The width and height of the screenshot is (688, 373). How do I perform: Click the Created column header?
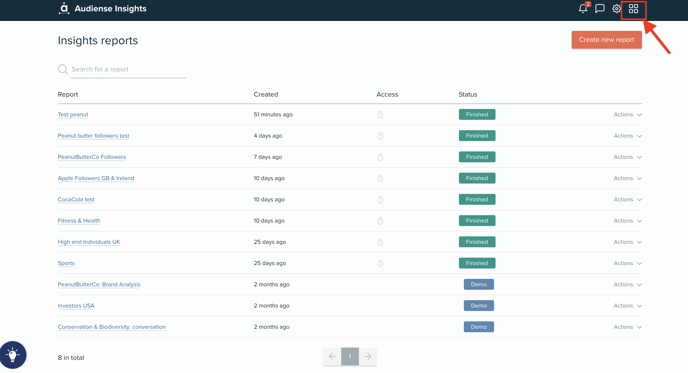coord(266,94)
